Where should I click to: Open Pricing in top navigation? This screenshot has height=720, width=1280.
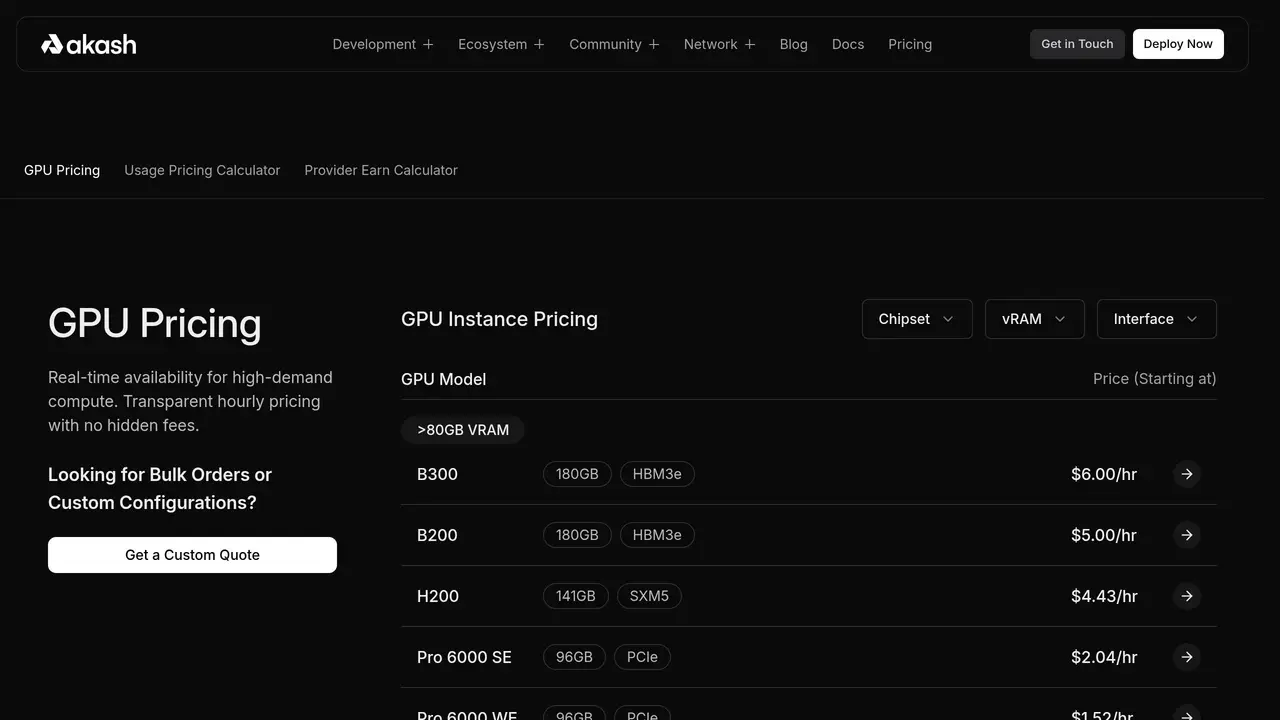(910, 44)
